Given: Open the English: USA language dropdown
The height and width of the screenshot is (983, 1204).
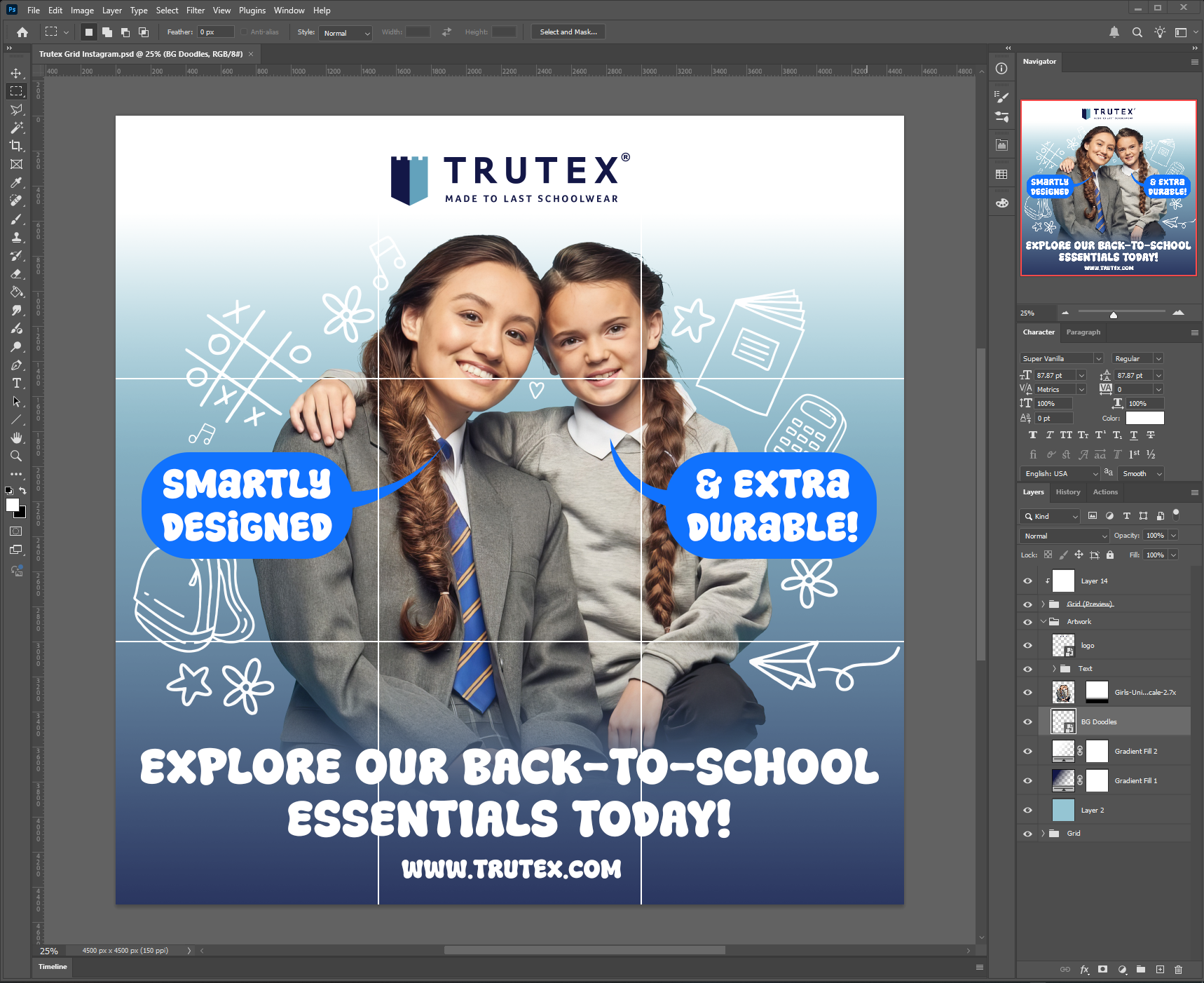Looking at the screenshot, I should click(x=1060, y=474).
